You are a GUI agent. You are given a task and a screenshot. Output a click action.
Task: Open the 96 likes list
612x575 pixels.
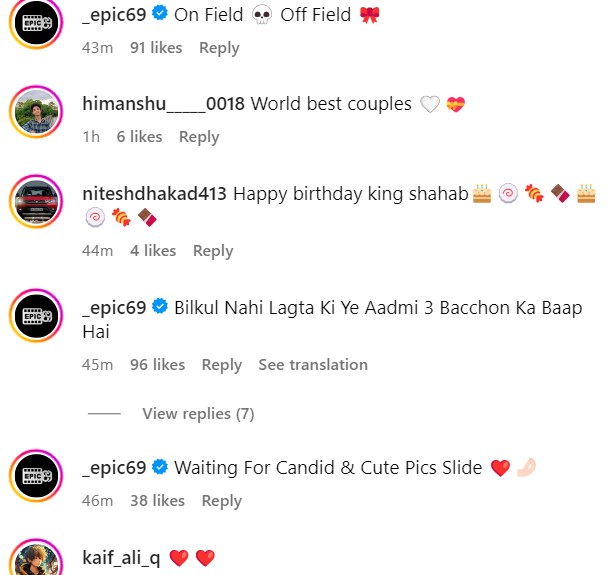[x=158, y=365]
